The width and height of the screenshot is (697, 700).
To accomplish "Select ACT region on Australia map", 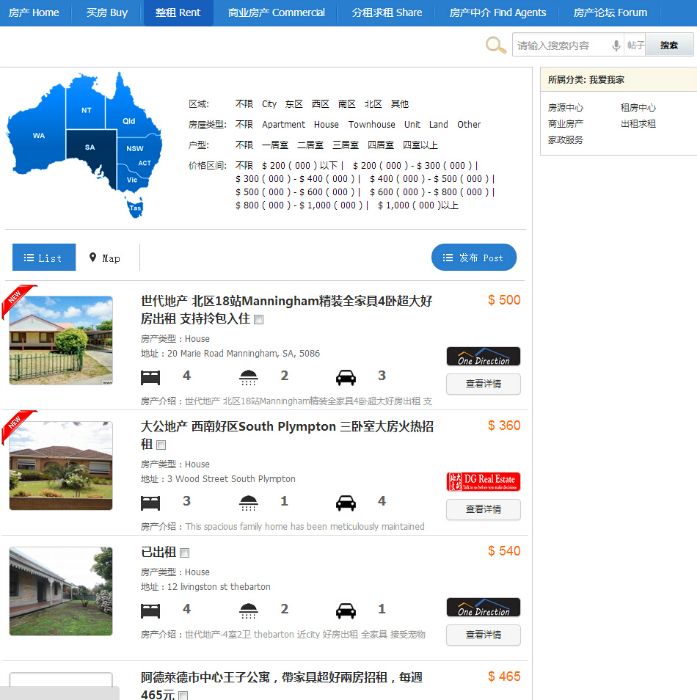I will (144, 163).
